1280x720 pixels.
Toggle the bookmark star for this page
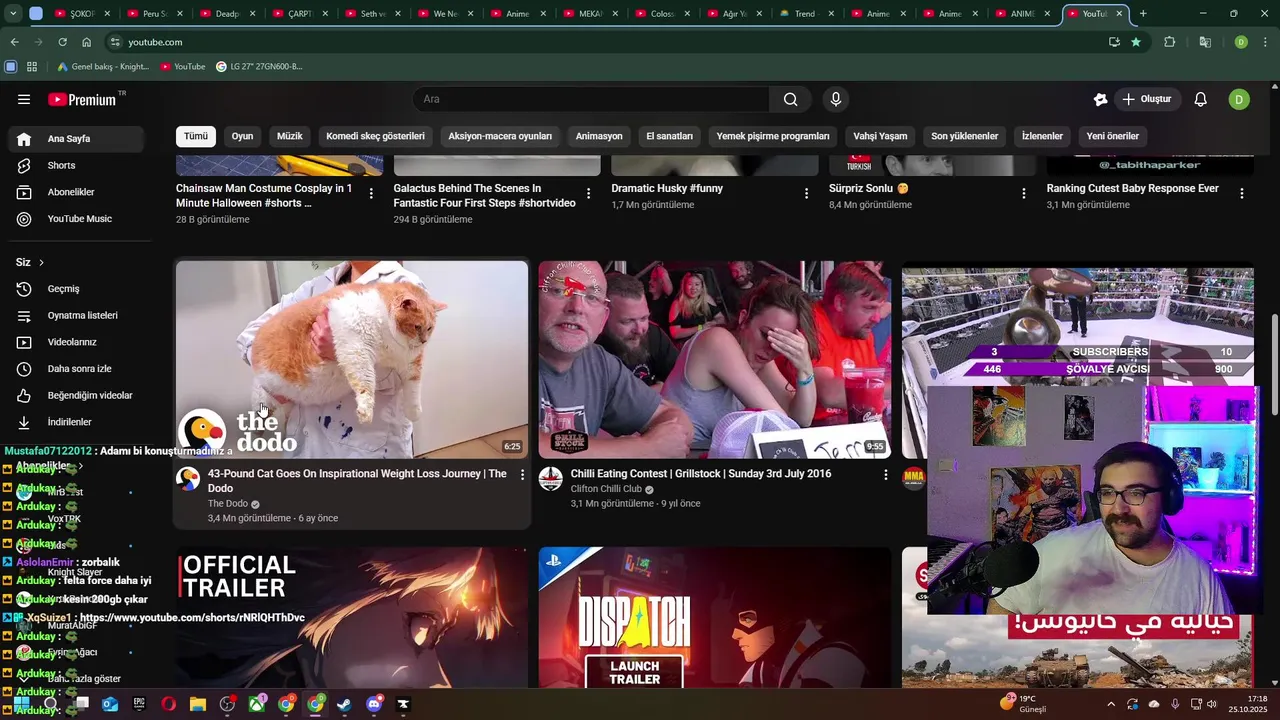[x=1136, y=42]
